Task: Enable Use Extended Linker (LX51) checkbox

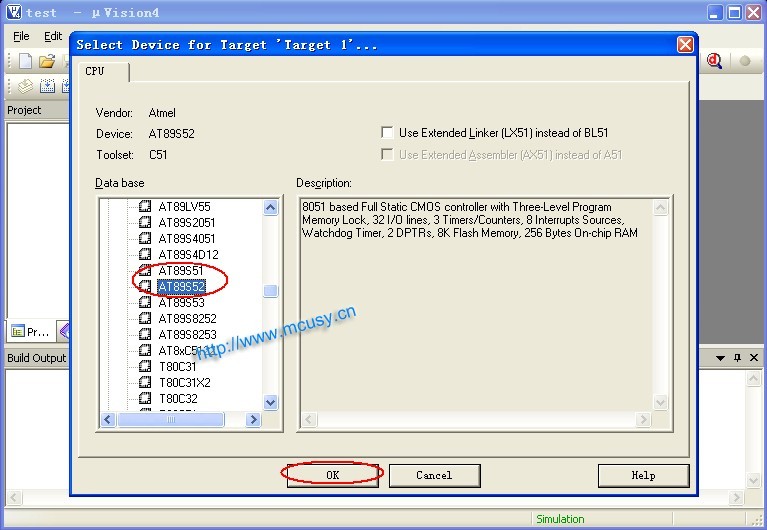Action: click(x=387, y=133)
